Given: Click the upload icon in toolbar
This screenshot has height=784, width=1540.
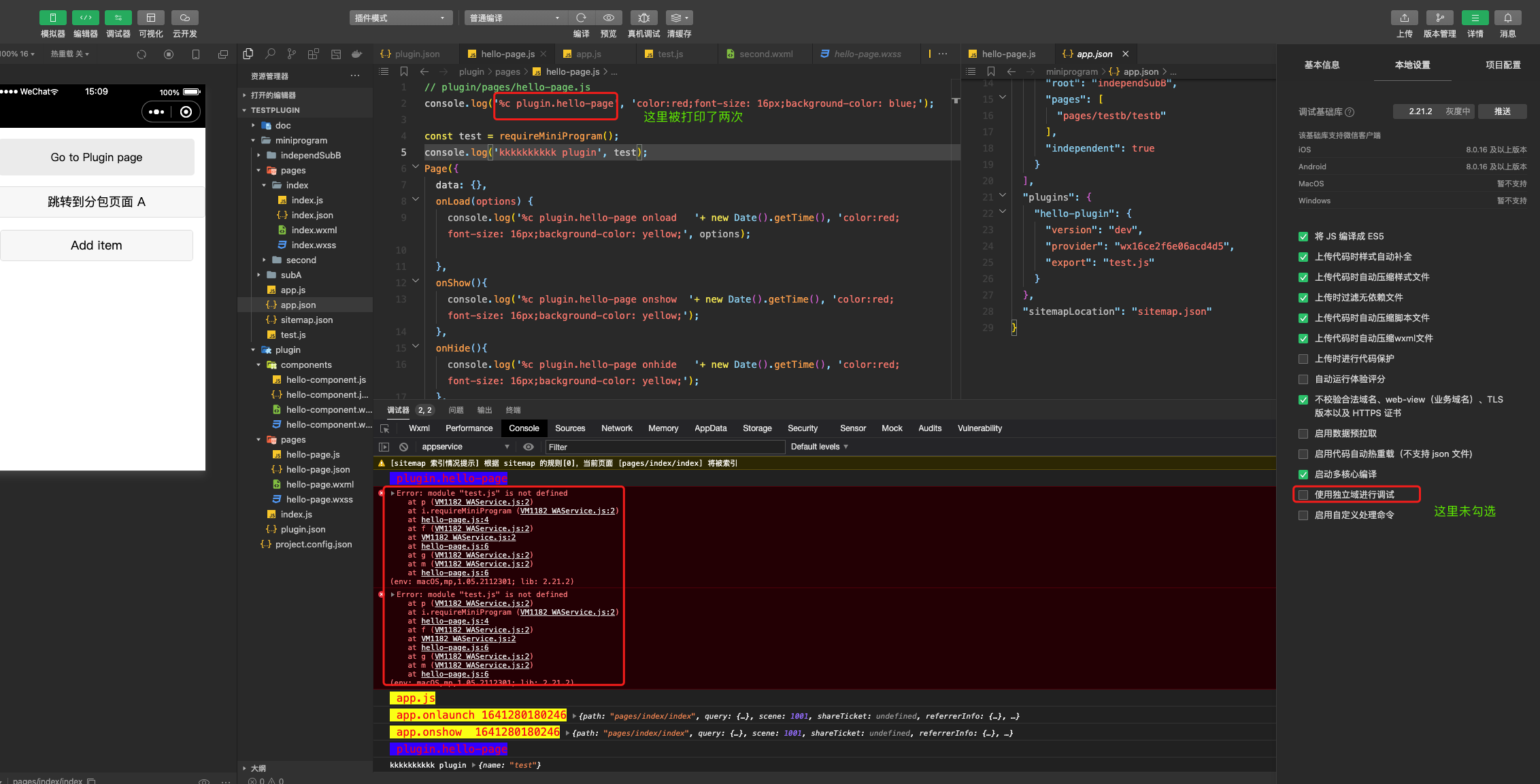Looking at the screenshot, I should pyautogui.click(x=1404, y=18).
